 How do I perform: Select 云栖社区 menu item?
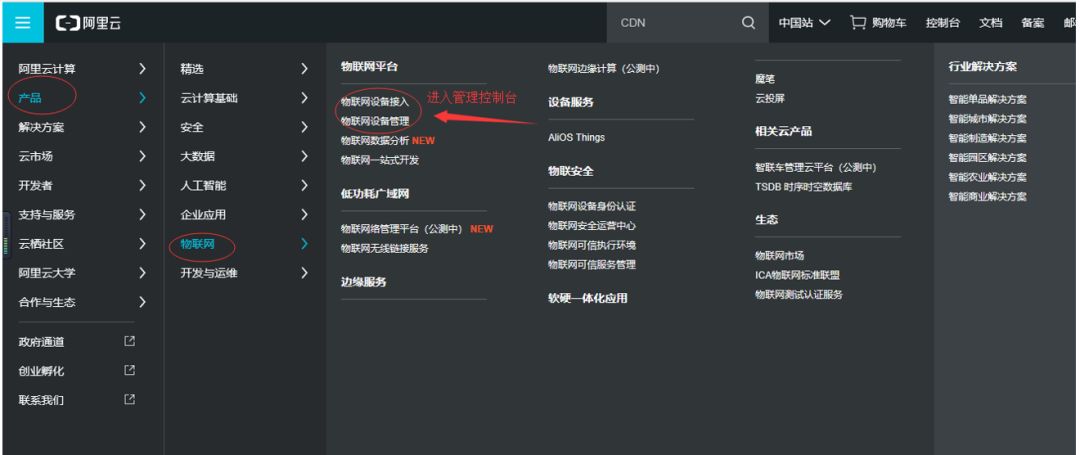click(x=41, y=244)
